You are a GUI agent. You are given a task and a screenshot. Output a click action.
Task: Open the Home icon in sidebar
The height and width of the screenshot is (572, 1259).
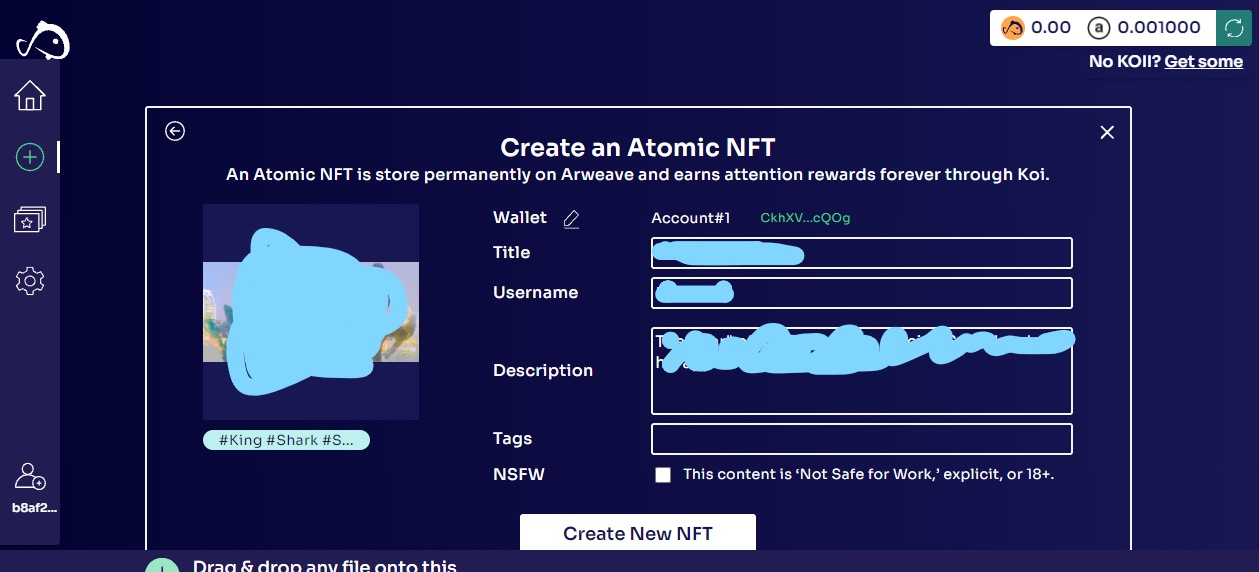tap(30, 96)
